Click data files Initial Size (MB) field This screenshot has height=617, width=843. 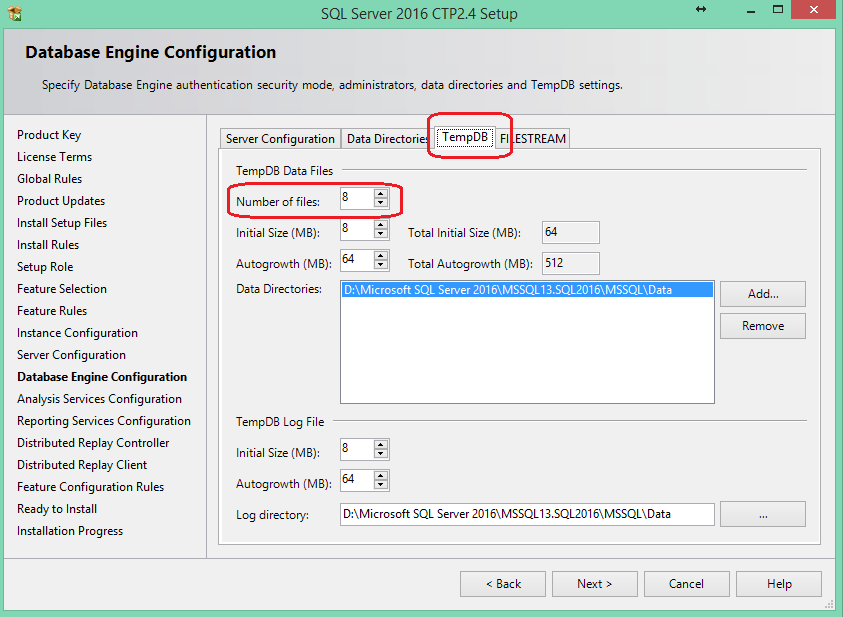(x=357, y=229)
